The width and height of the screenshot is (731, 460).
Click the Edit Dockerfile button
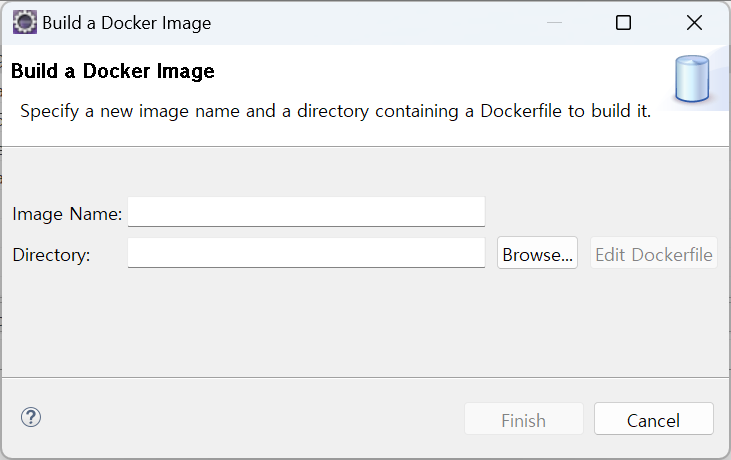pos(654,254)
